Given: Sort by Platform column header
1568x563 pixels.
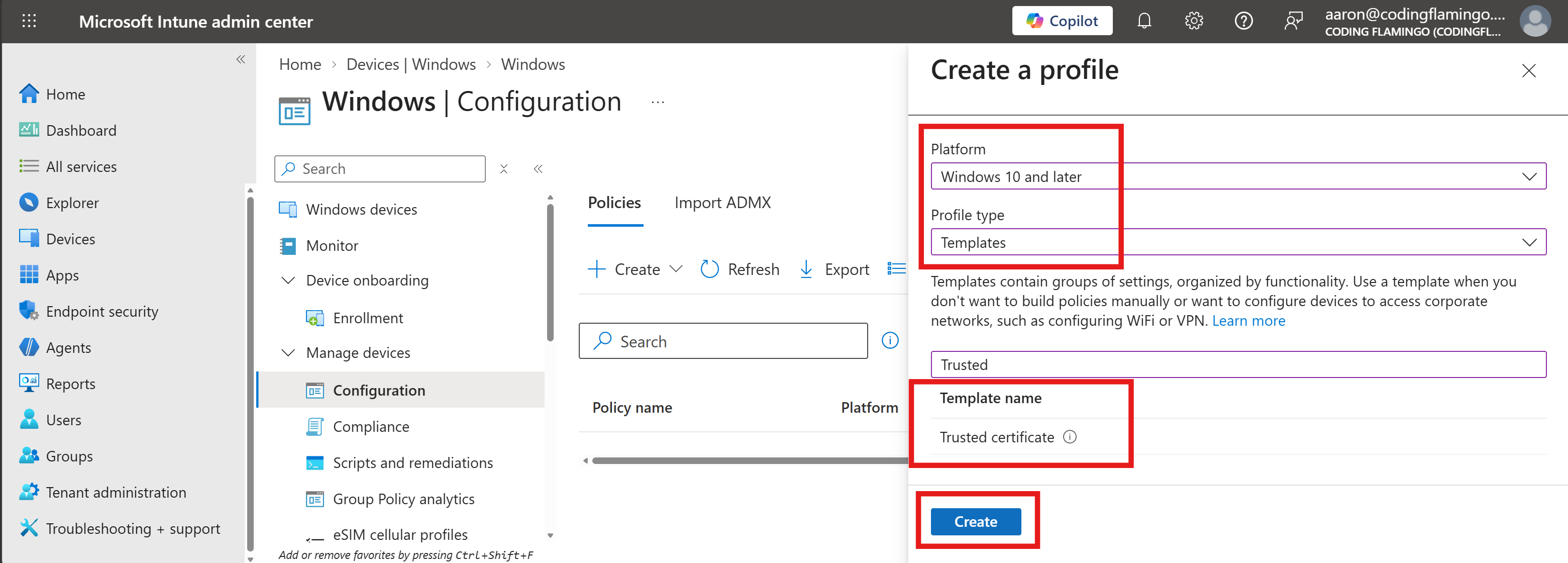Looking at the screenshot, I should 869,408.
